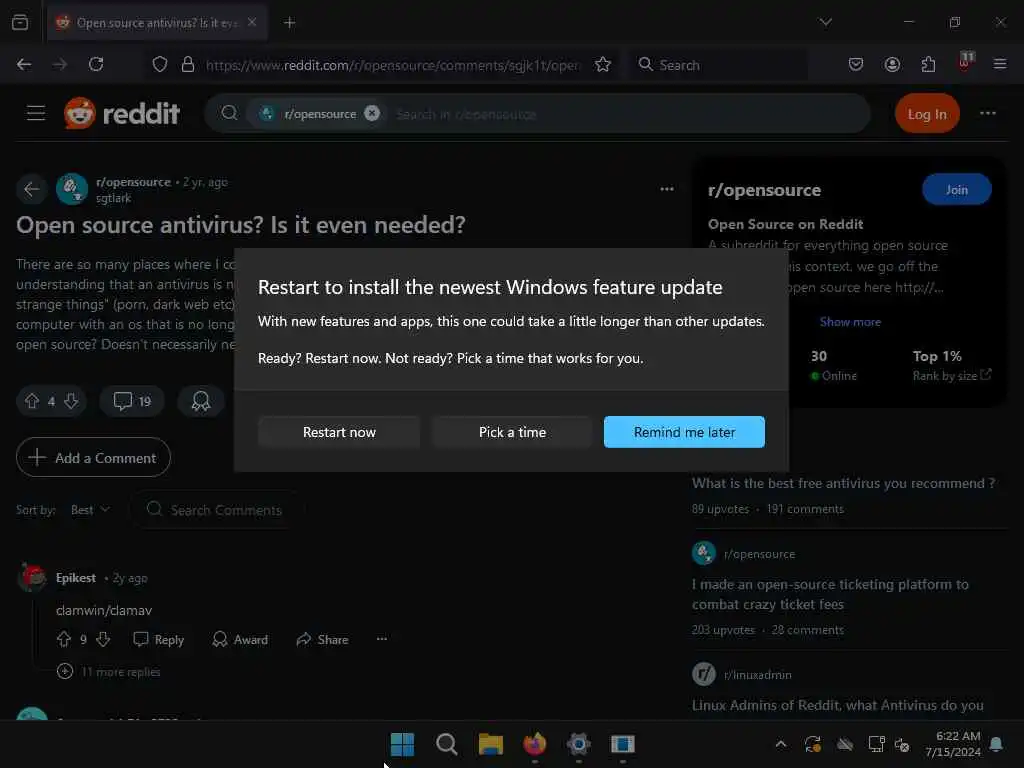Open Reddit hamburger navigation menu
The width and height of the screenshot is (1024, 768).
(x=36, y=113)
